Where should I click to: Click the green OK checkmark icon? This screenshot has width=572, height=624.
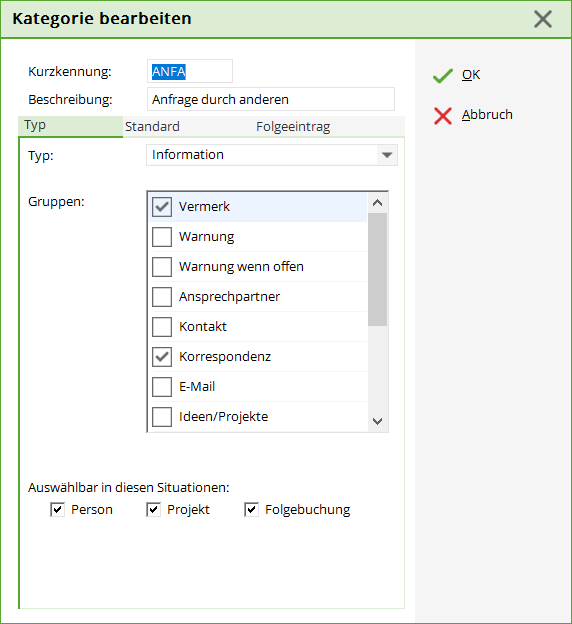coord(443,76)
